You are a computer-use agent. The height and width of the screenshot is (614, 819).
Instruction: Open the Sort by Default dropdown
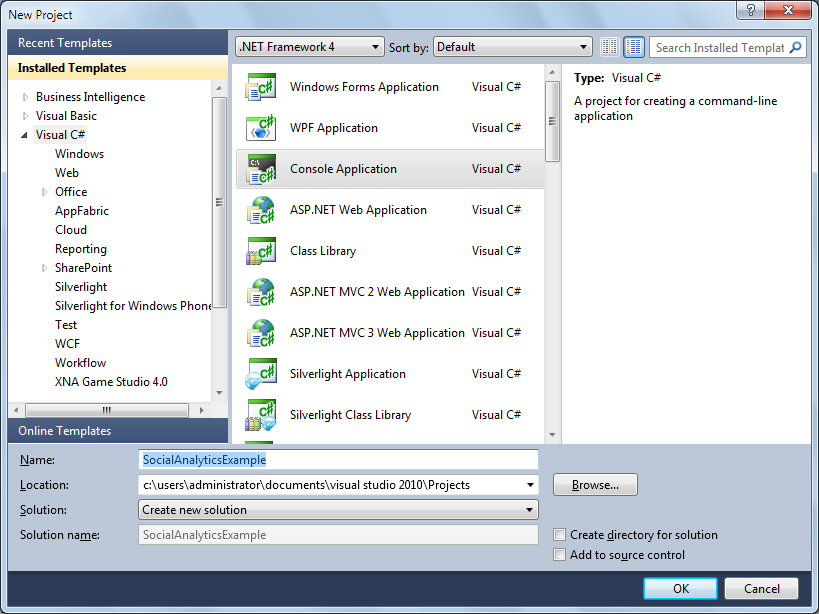(512, 47)
